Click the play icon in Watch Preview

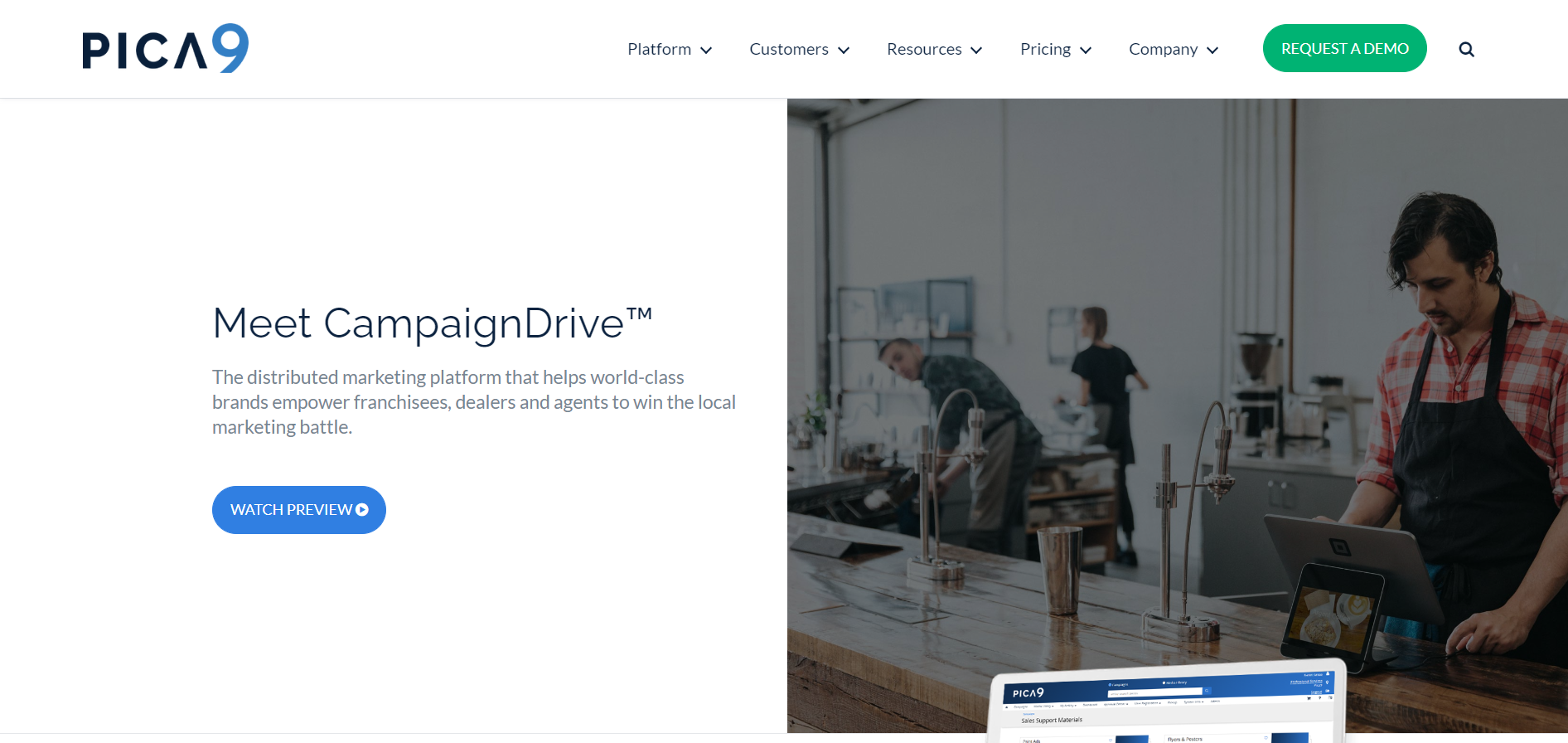[x=362, y=510]
